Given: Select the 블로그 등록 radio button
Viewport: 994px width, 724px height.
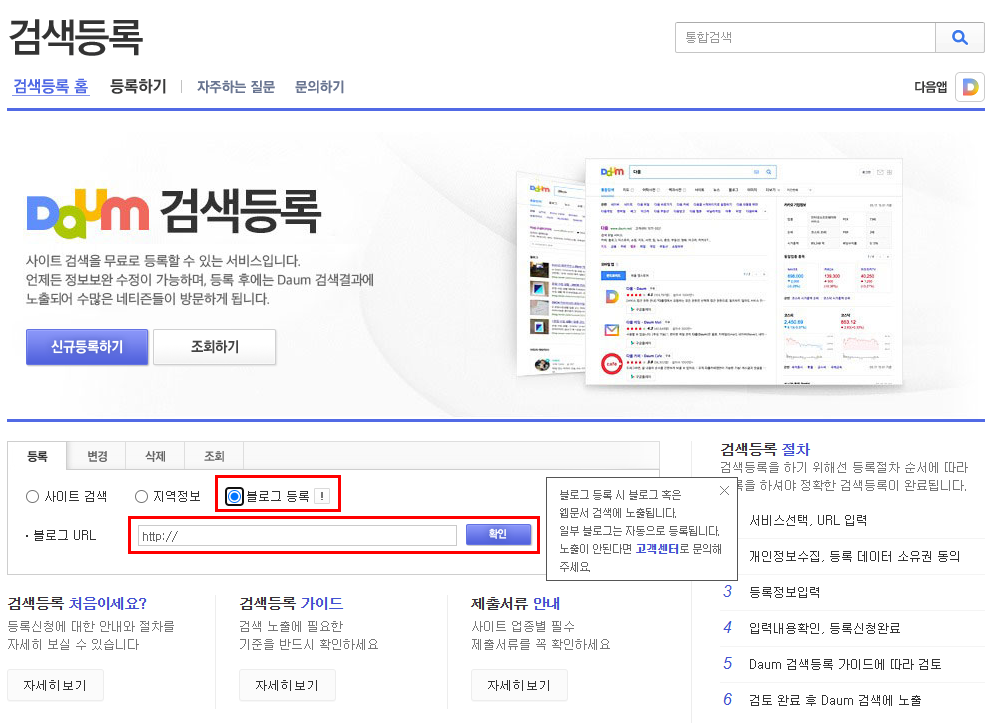Looking at the screenshot, I should point(235,496).
